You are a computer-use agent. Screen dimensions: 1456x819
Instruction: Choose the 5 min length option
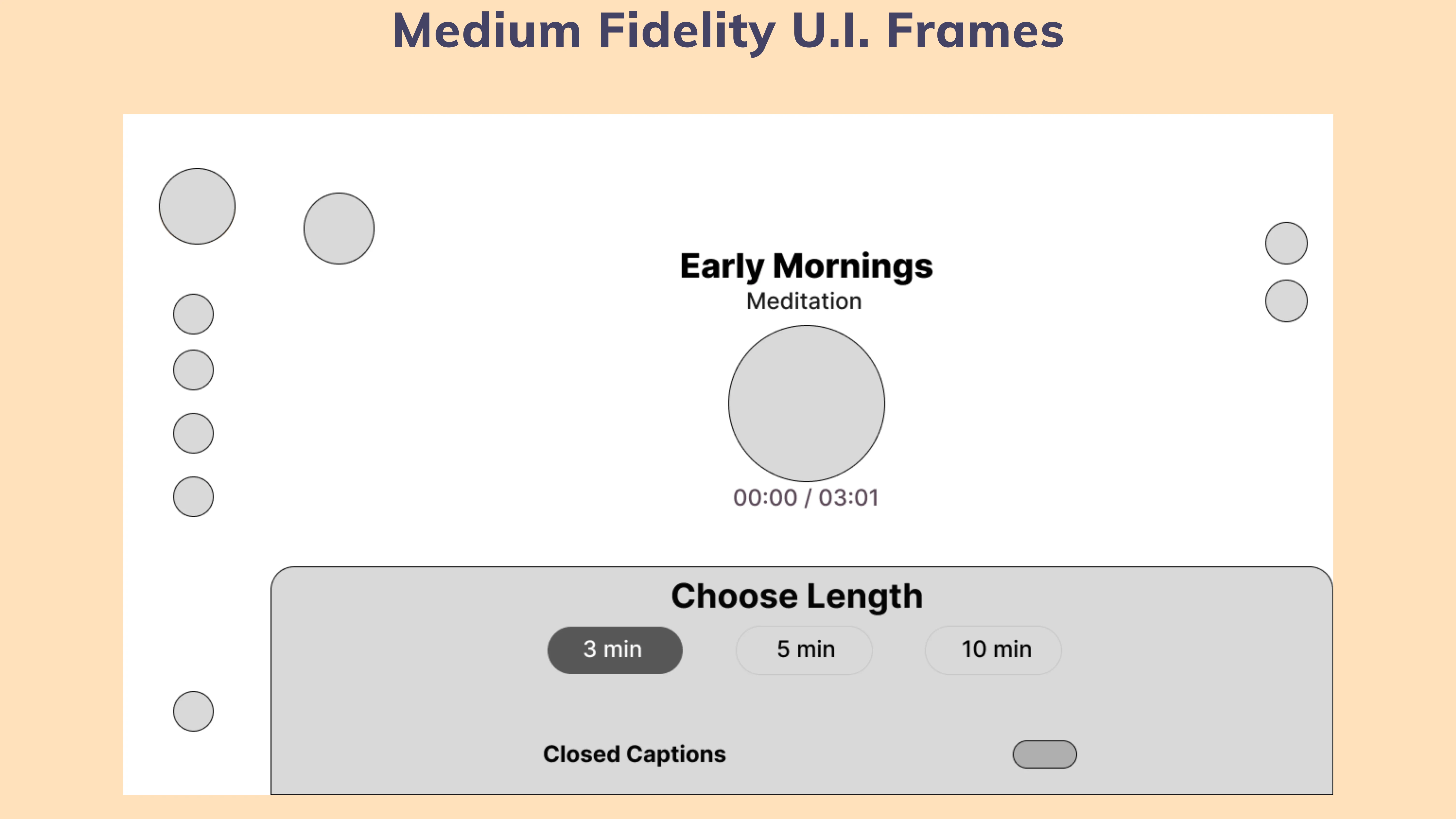pyautogui.click(x=804, y=650)
